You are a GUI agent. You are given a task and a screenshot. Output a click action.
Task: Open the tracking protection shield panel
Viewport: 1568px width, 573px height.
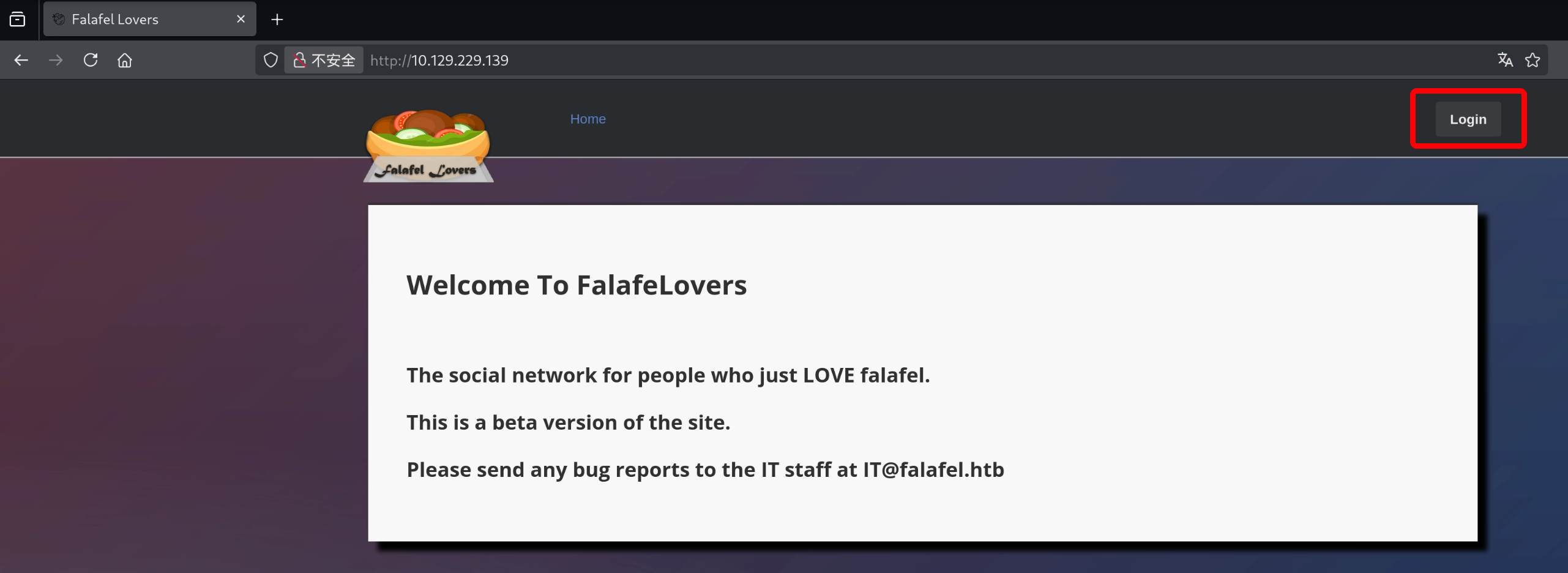click(271, 60)
